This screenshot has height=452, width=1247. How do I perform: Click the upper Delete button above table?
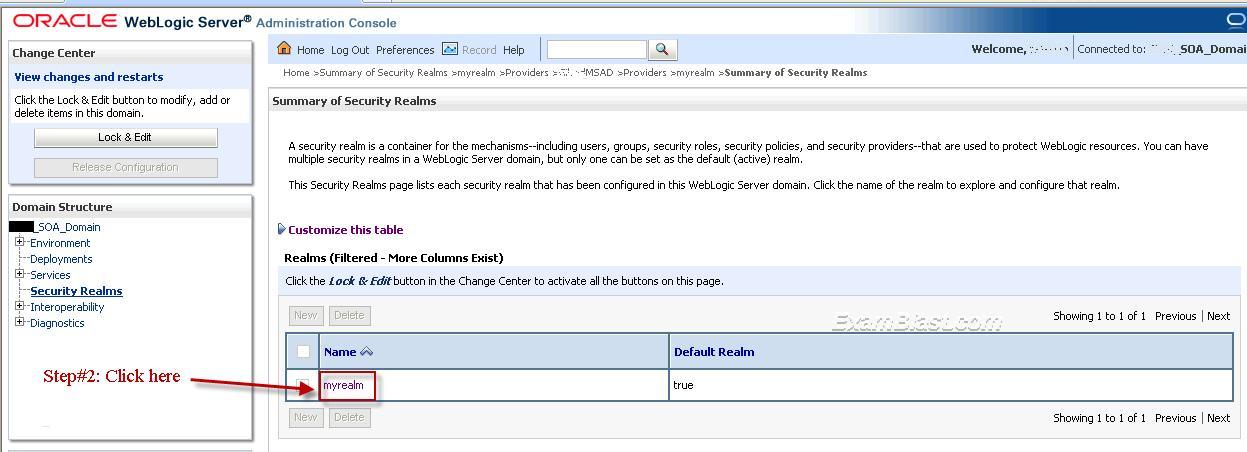pyautogui.click(x=349, y=315)
